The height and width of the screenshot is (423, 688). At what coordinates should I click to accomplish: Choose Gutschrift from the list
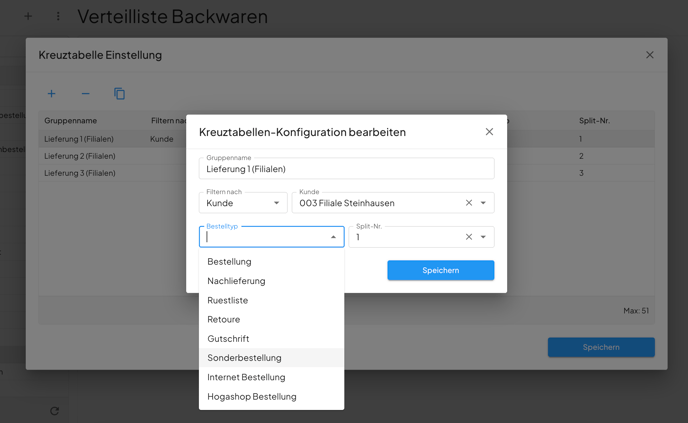click(271, 339)
